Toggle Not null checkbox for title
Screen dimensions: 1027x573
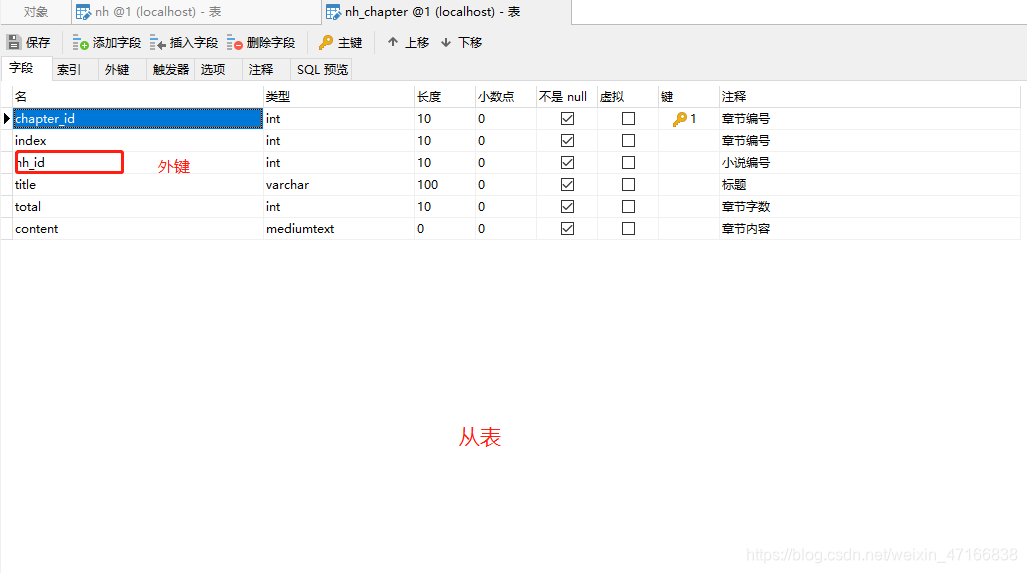(567, 185)
